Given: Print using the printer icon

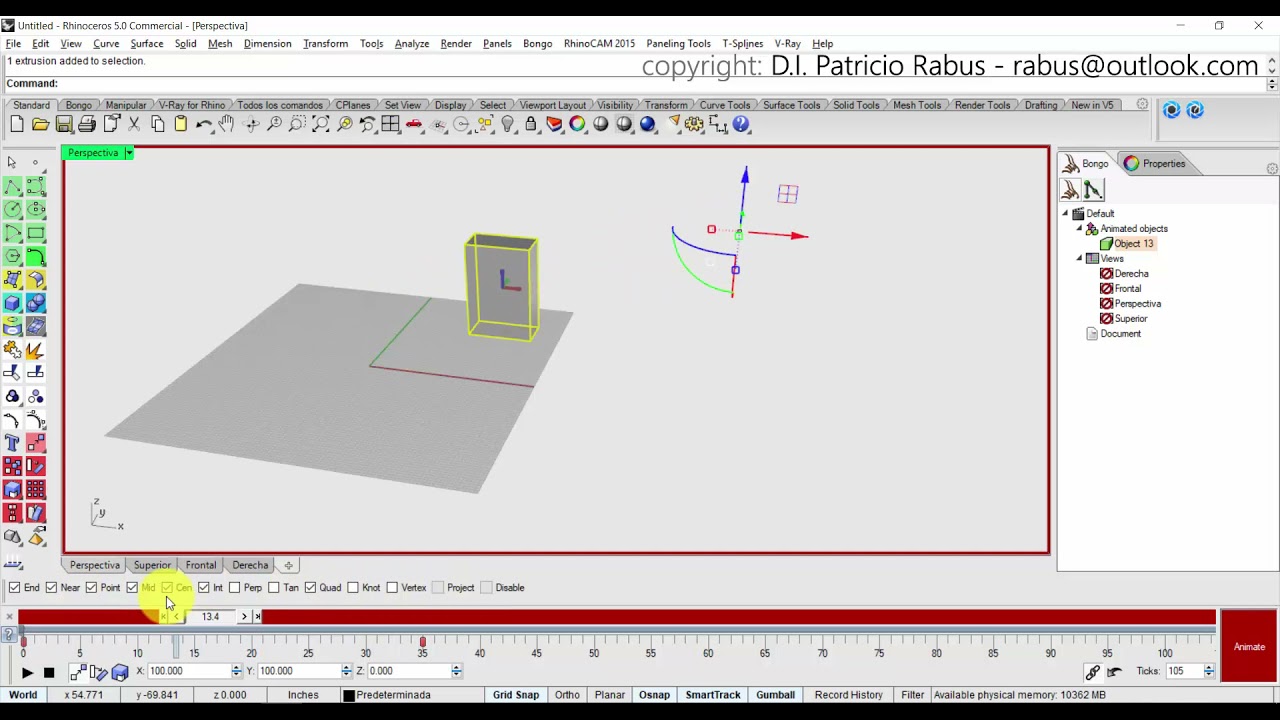Looking at the screenshot, I should pyautogui.click(x=87, y=124).
